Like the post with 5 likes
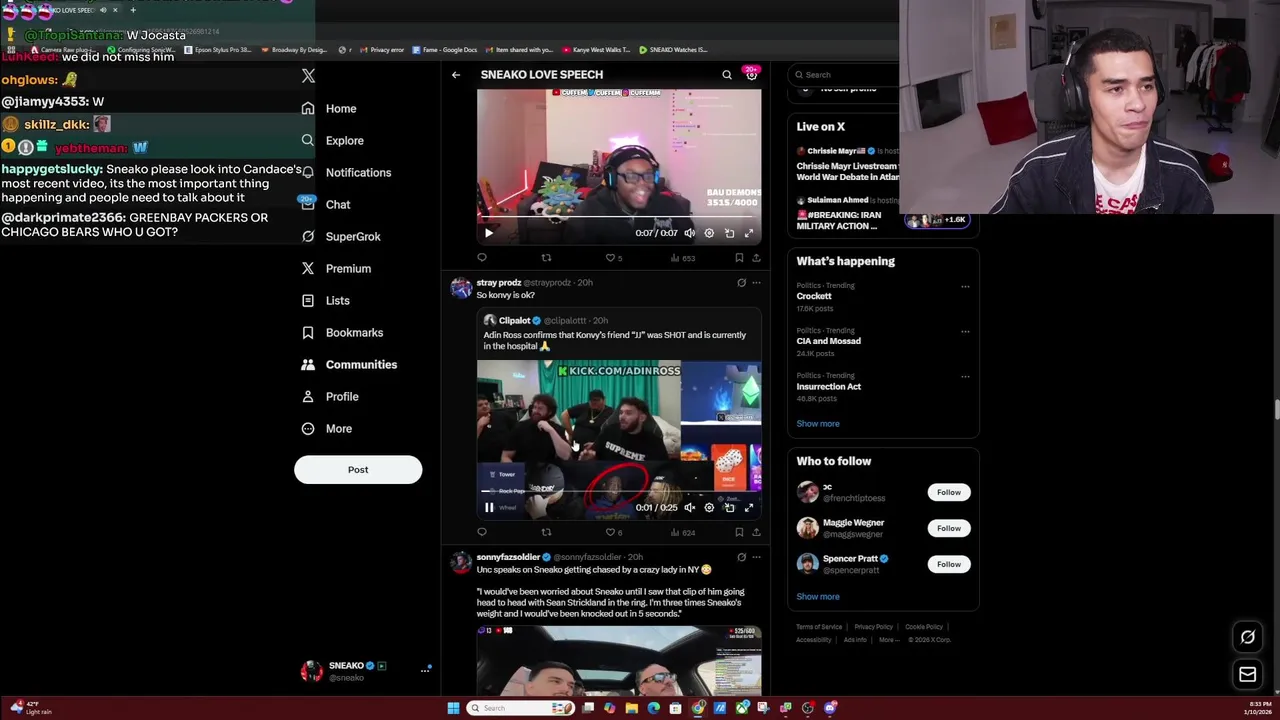1280x720 pixels. pos(613,258)
